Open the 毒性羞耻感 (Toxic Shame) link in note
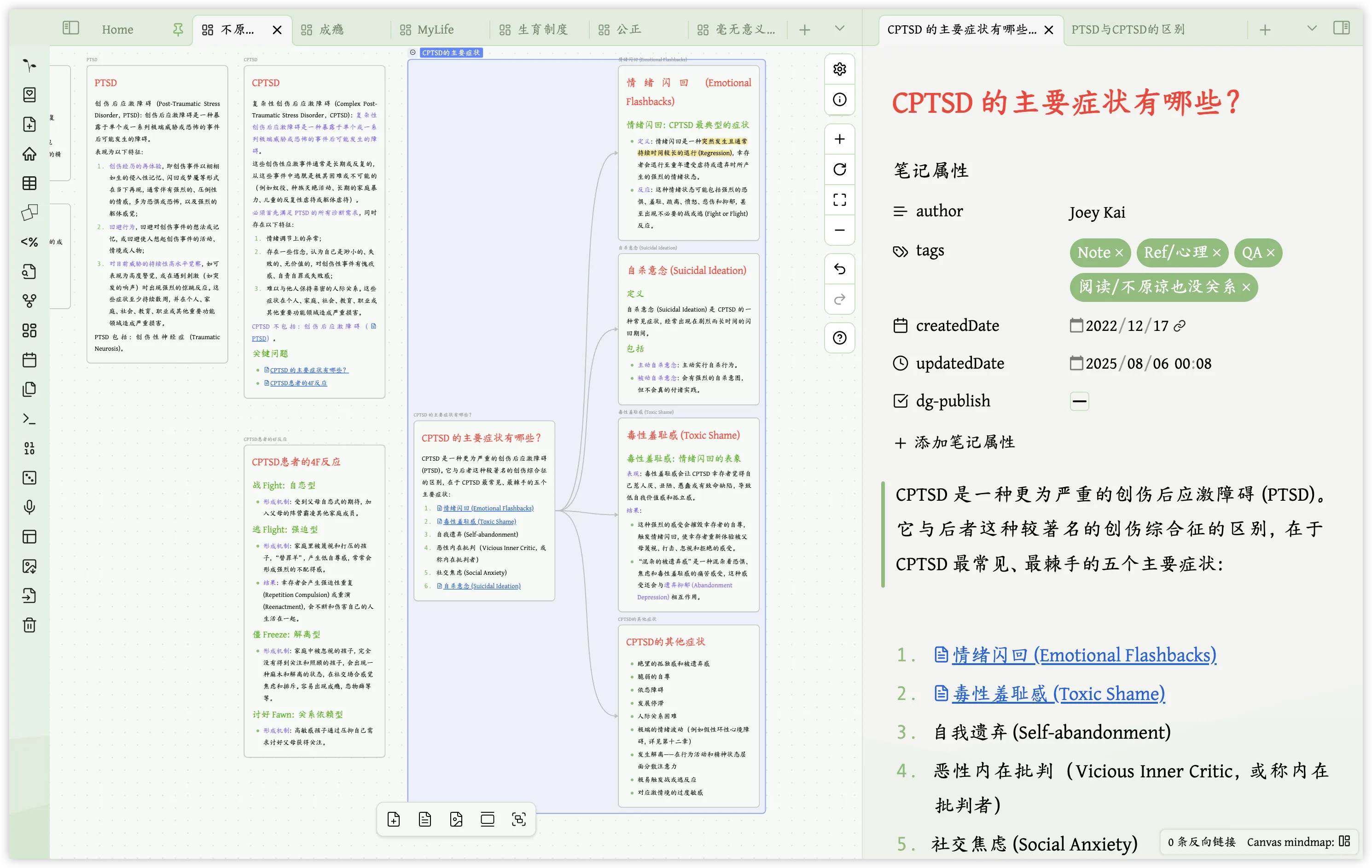The image size is (1372, 868). point(1058,693)
